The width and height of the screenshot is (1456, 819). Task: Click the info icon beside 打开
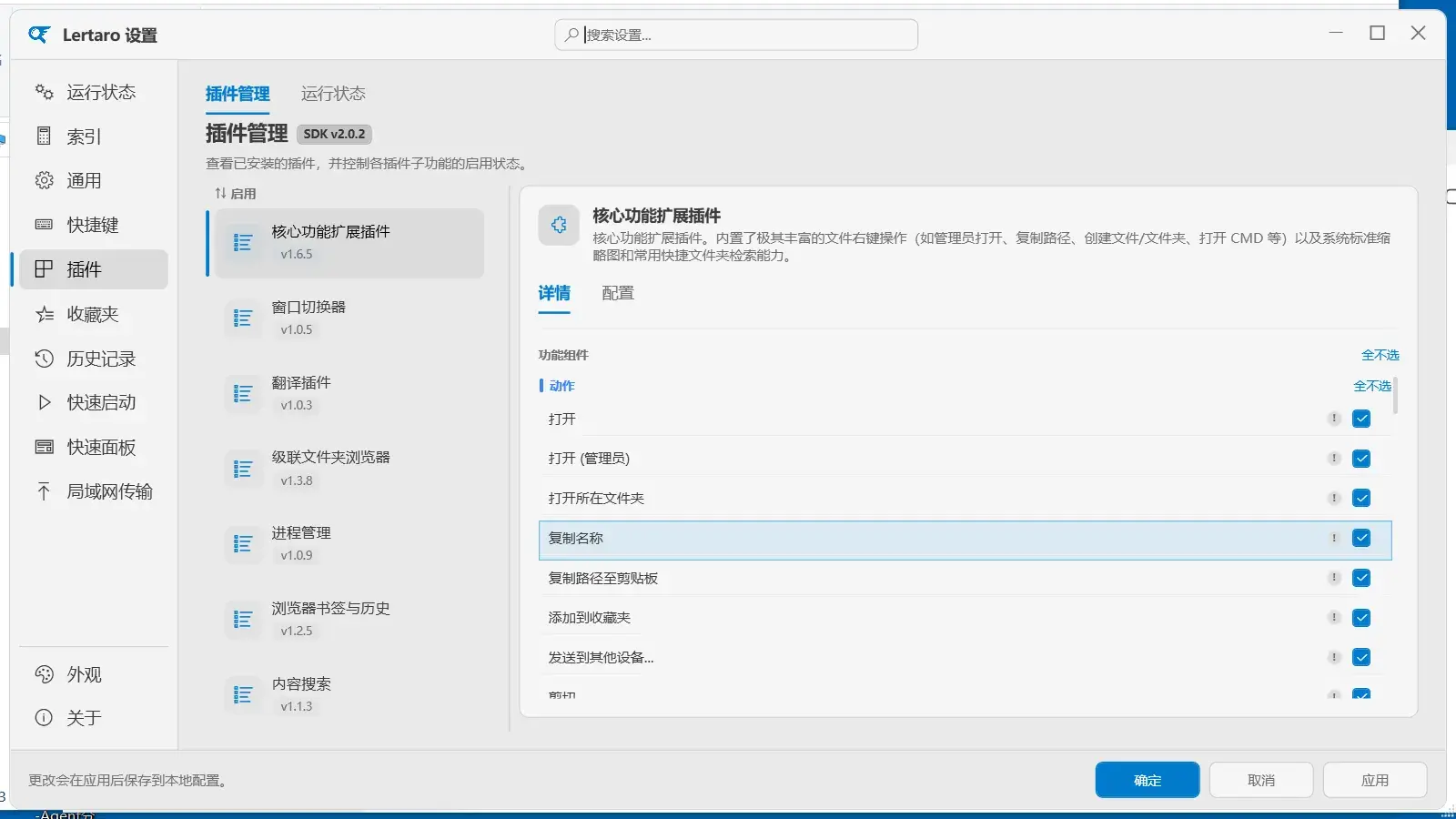[1334, 419]
